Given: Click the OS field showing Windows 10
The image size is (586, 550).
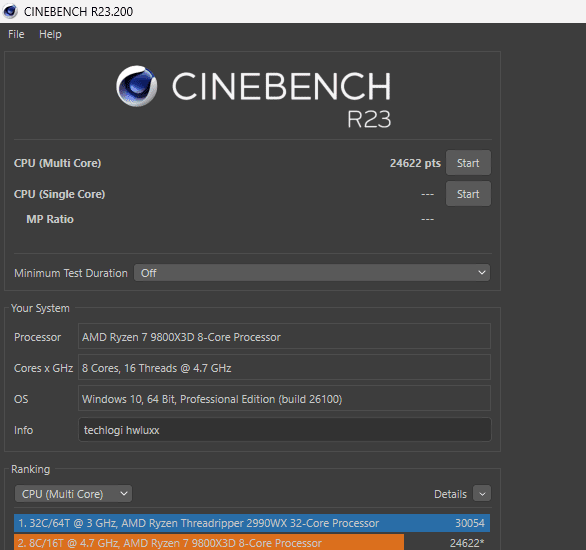Looking at the screenshot, I should (284, 399).
